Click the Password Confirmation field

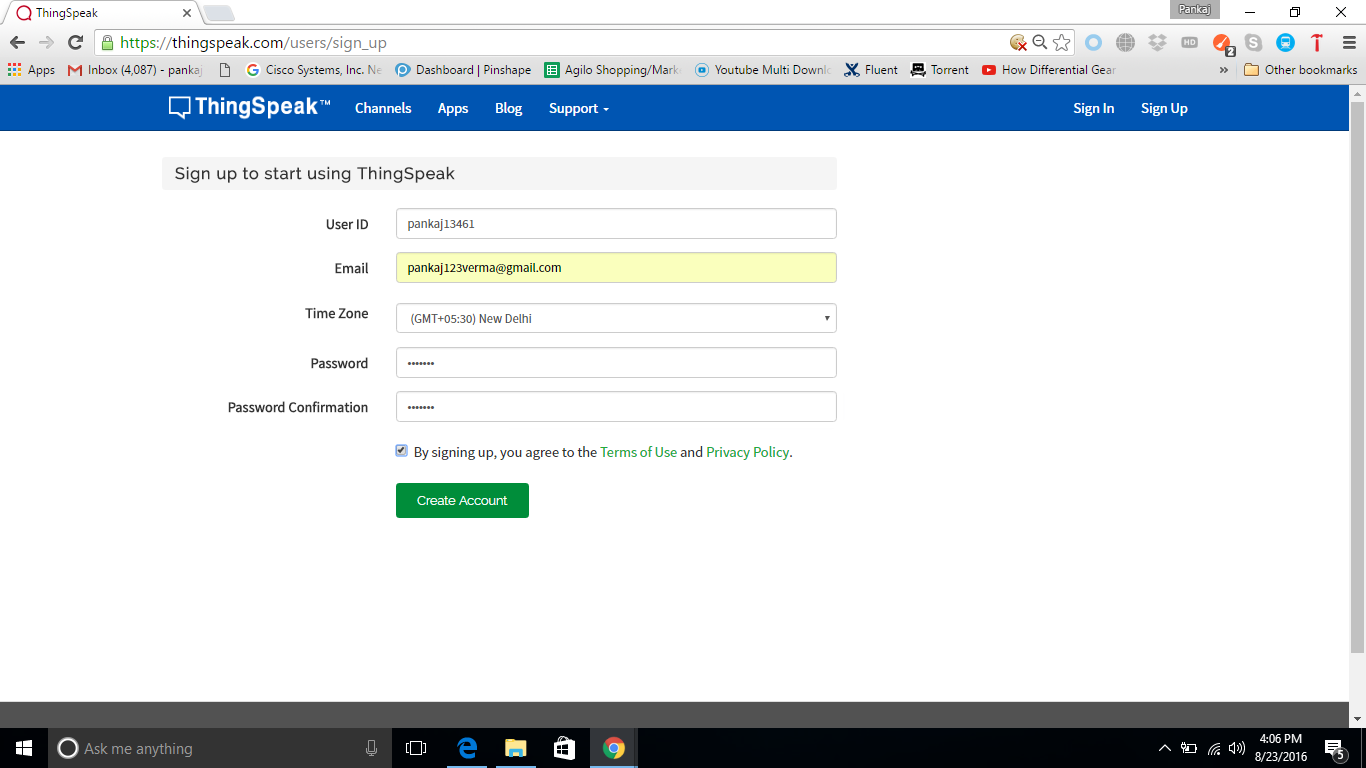[616, 407]
